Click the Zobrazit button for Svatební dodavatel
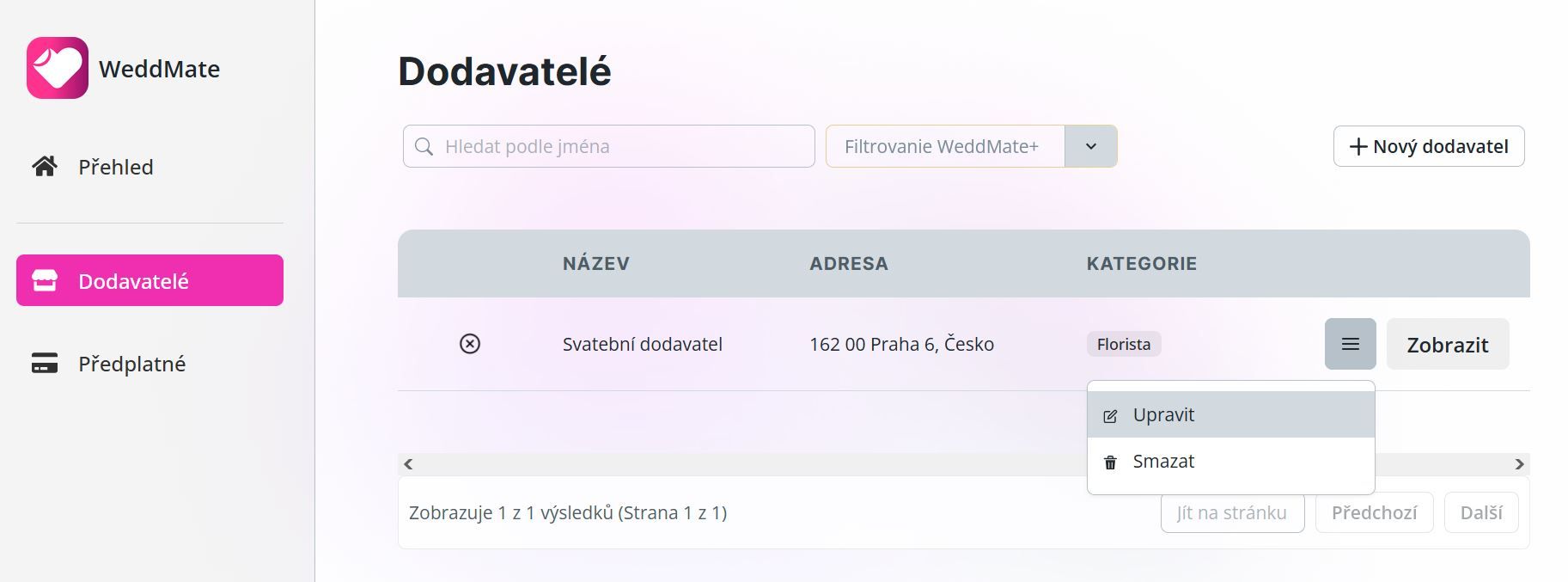Image resolution: width=1568 pixels, height=582 pixels. [1448, 344]
